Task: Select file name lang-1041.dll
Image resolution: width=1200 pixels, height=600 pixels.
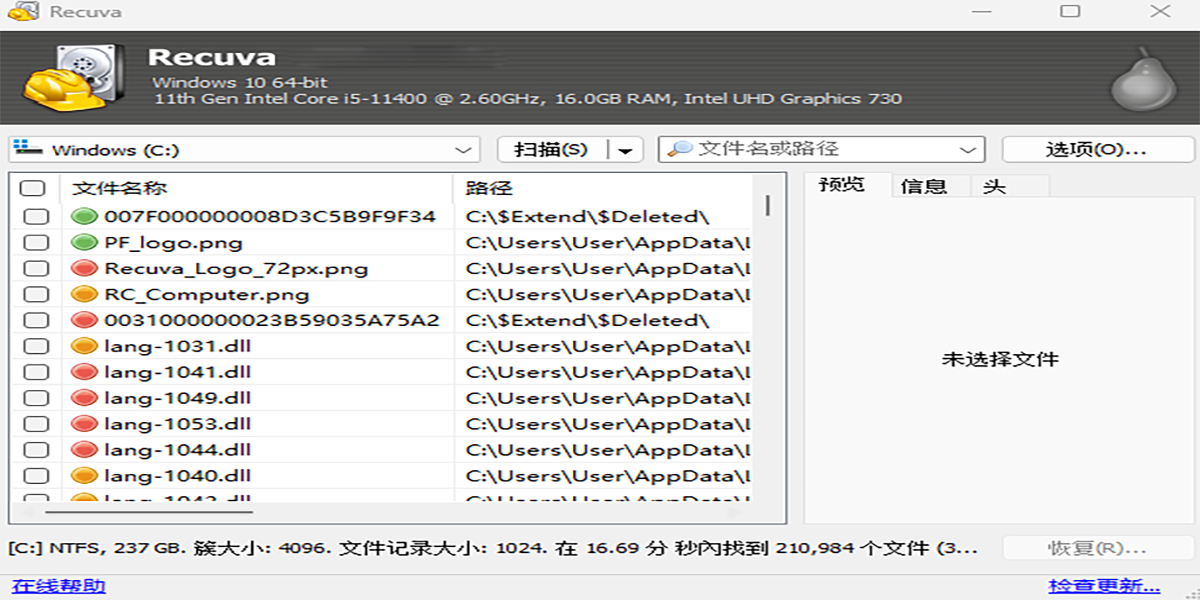Action: (x=177, y=372)
